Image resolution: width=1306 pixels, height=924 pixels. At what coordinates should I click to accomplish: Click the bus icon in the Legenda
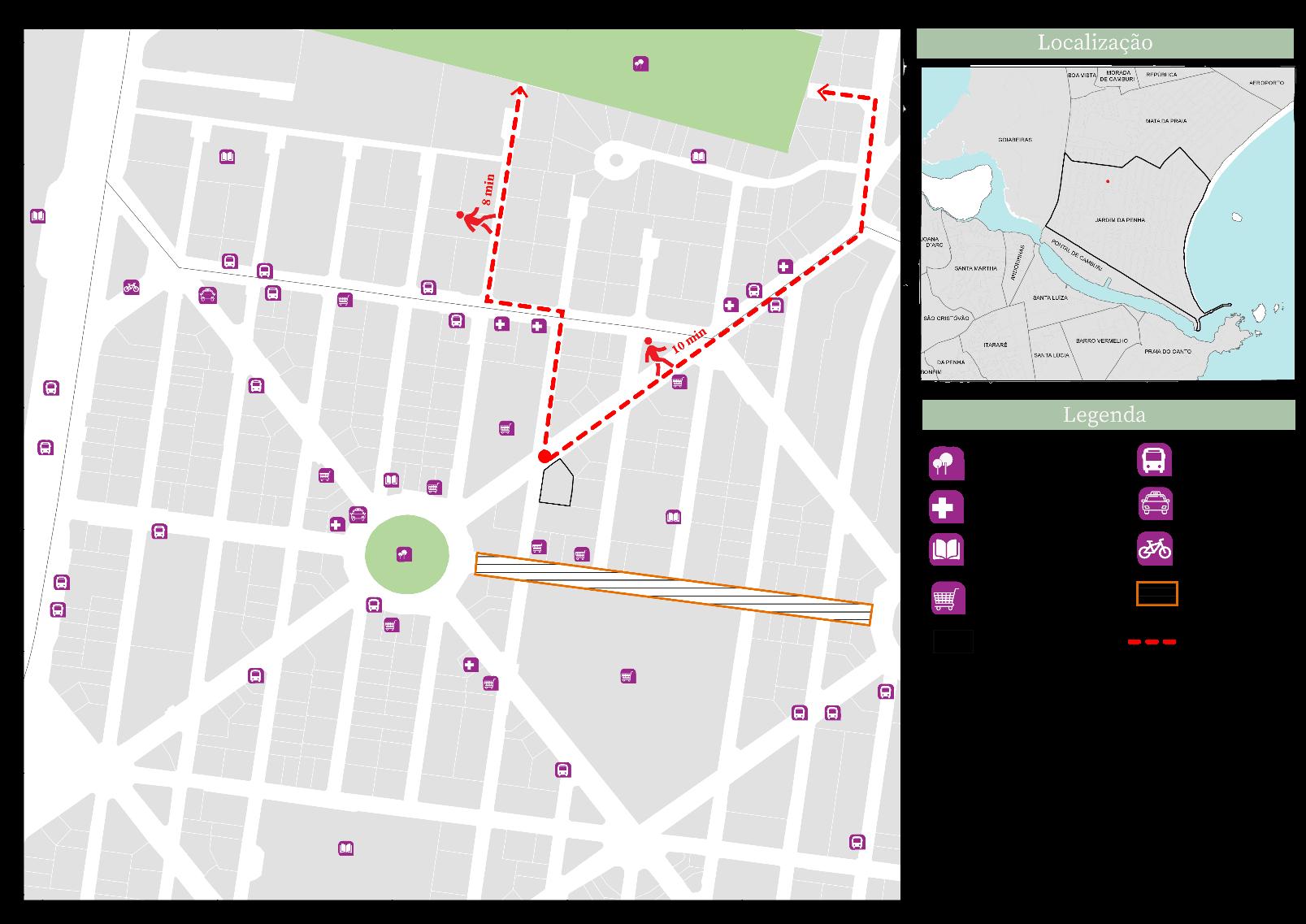click(1154, 460)
